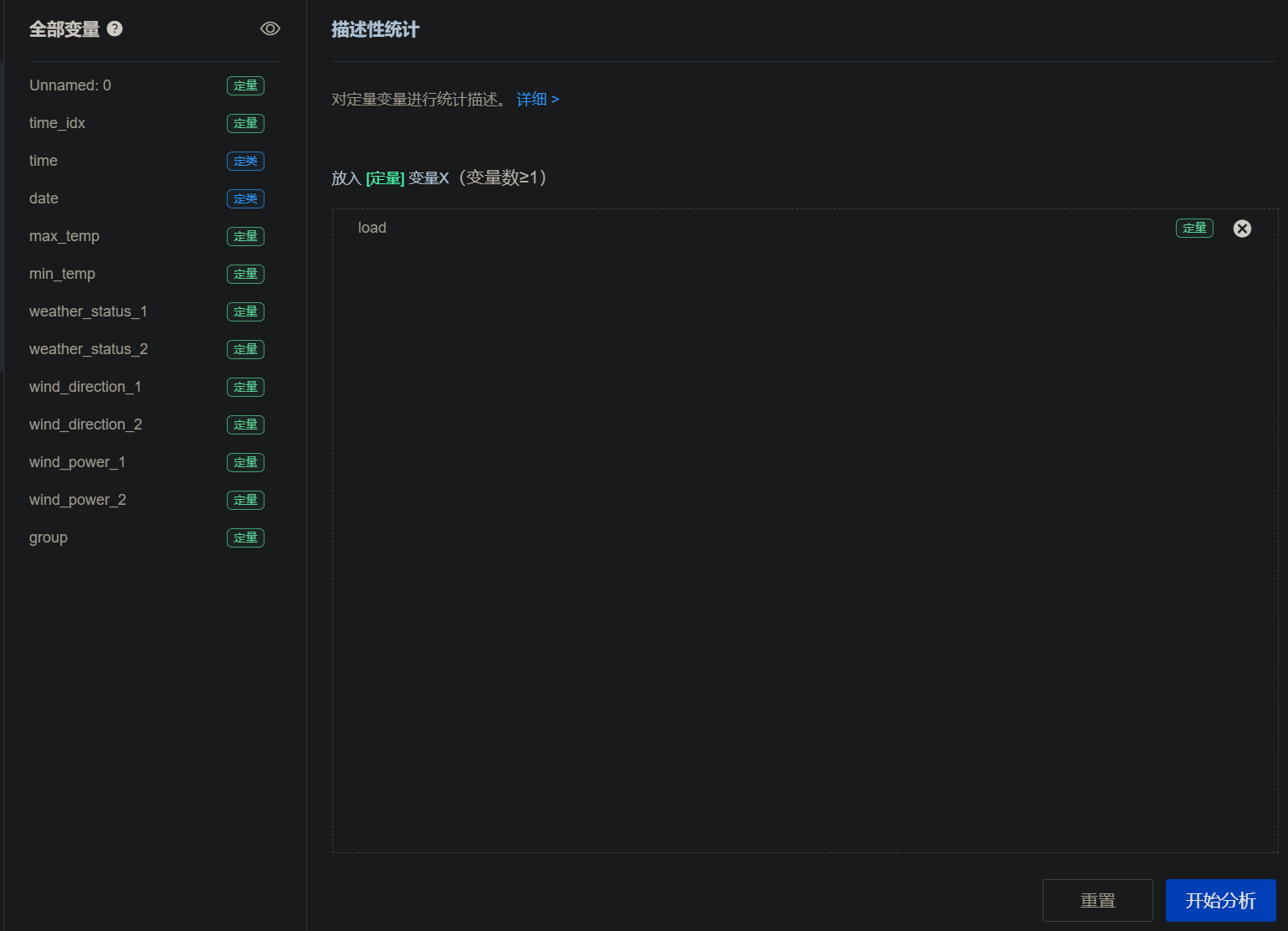Click the 重置 reset button
The image size is (1288, 931).
point(1097,900)
